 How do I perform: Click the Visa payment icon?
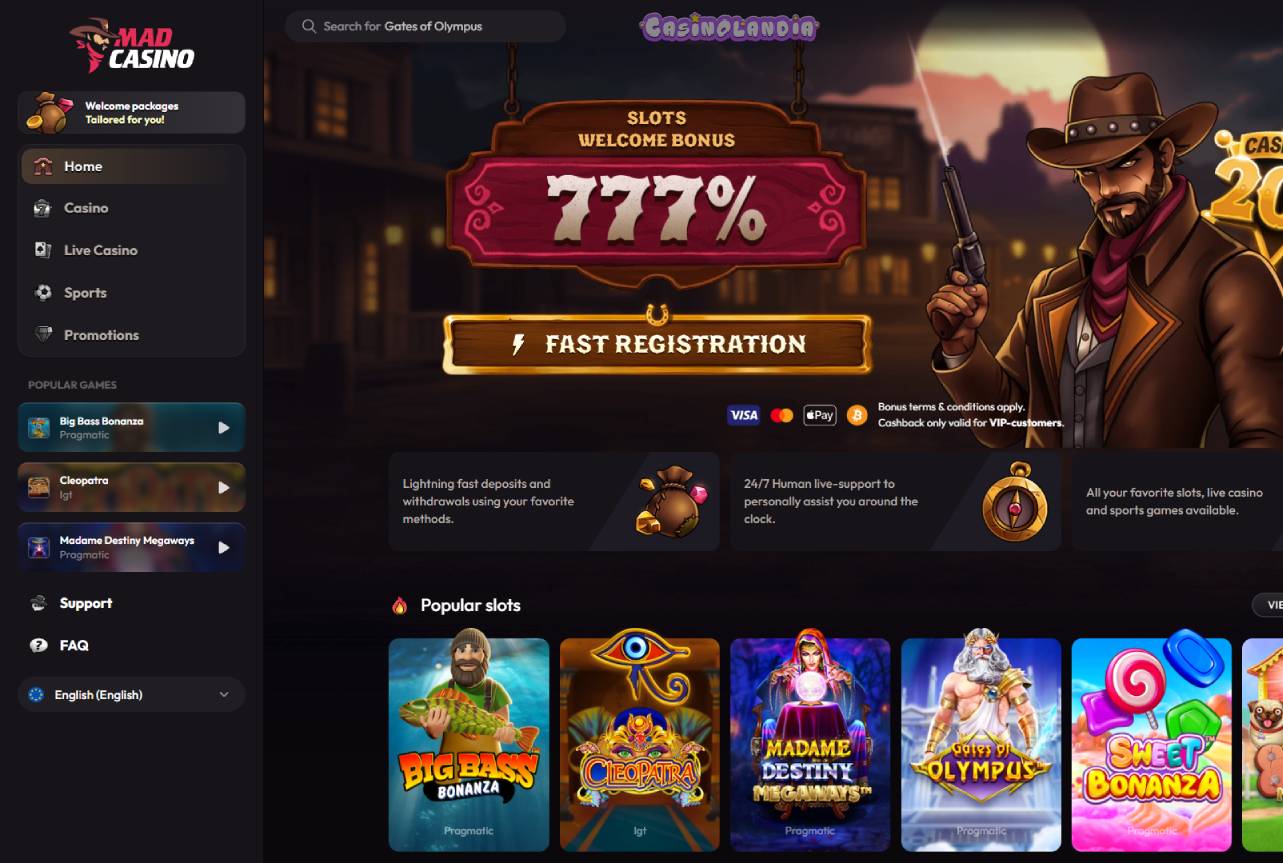(x=743, y=415)
